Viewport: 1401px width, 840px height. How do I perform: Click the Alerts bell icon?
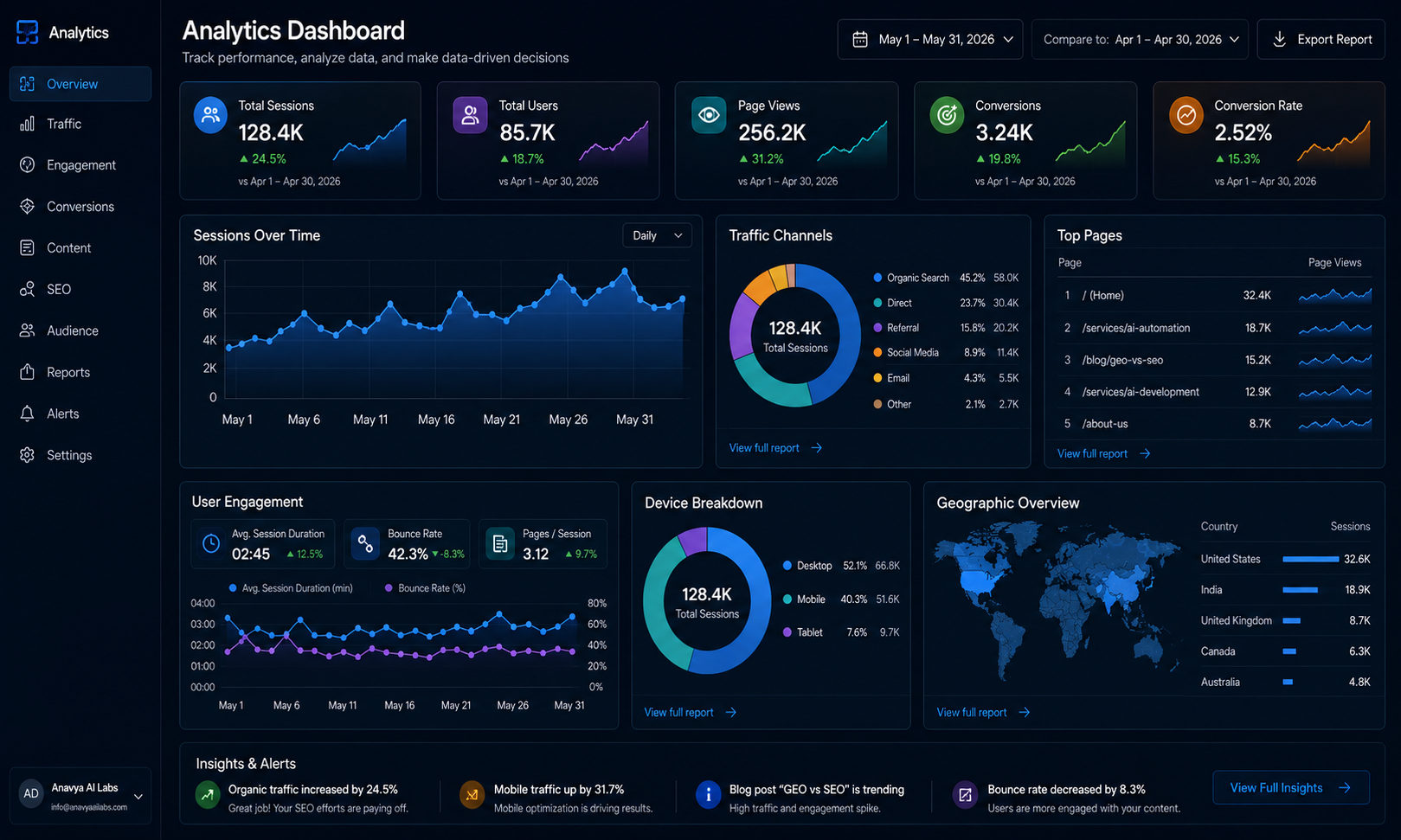(x=28, y=414)
